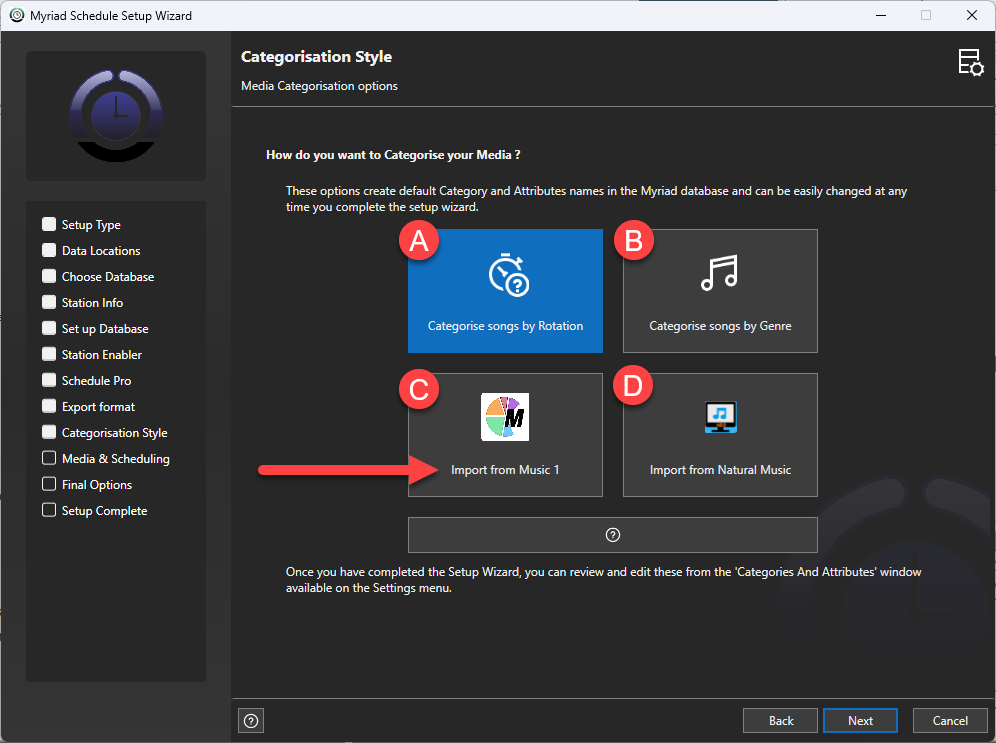Screen dimensions: 996x743
Task: Click Myriad app icon in title bar
Action: 17,15
